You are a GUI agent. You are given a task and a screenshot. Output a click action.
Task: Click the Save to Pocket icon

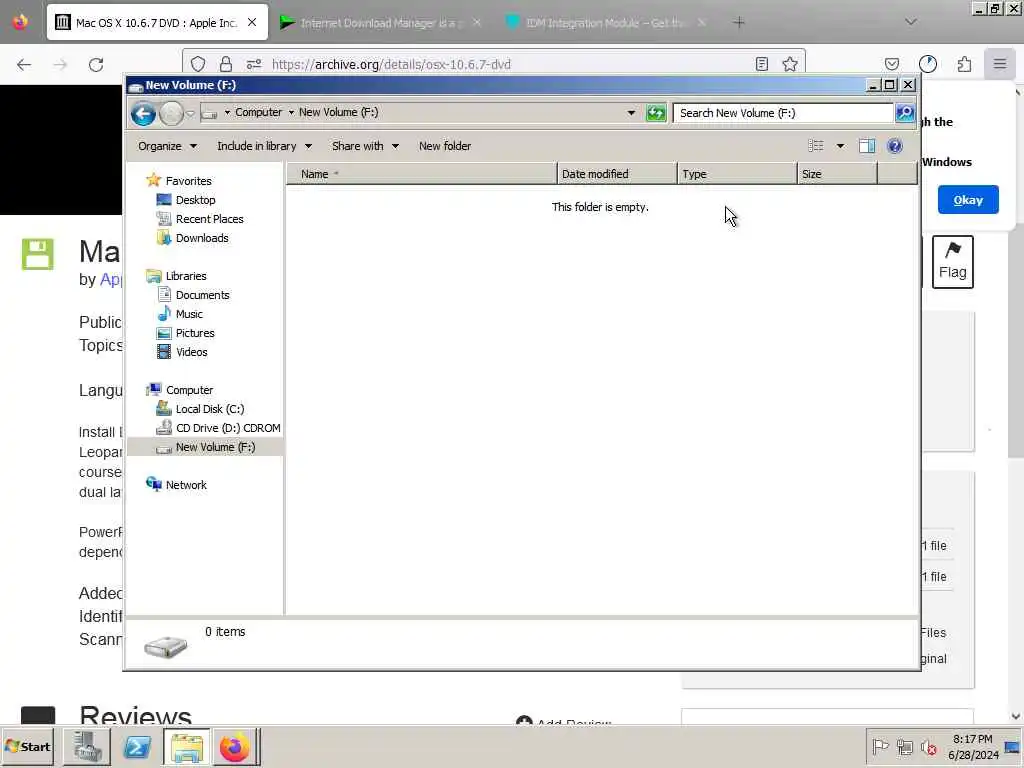[892, 64]
